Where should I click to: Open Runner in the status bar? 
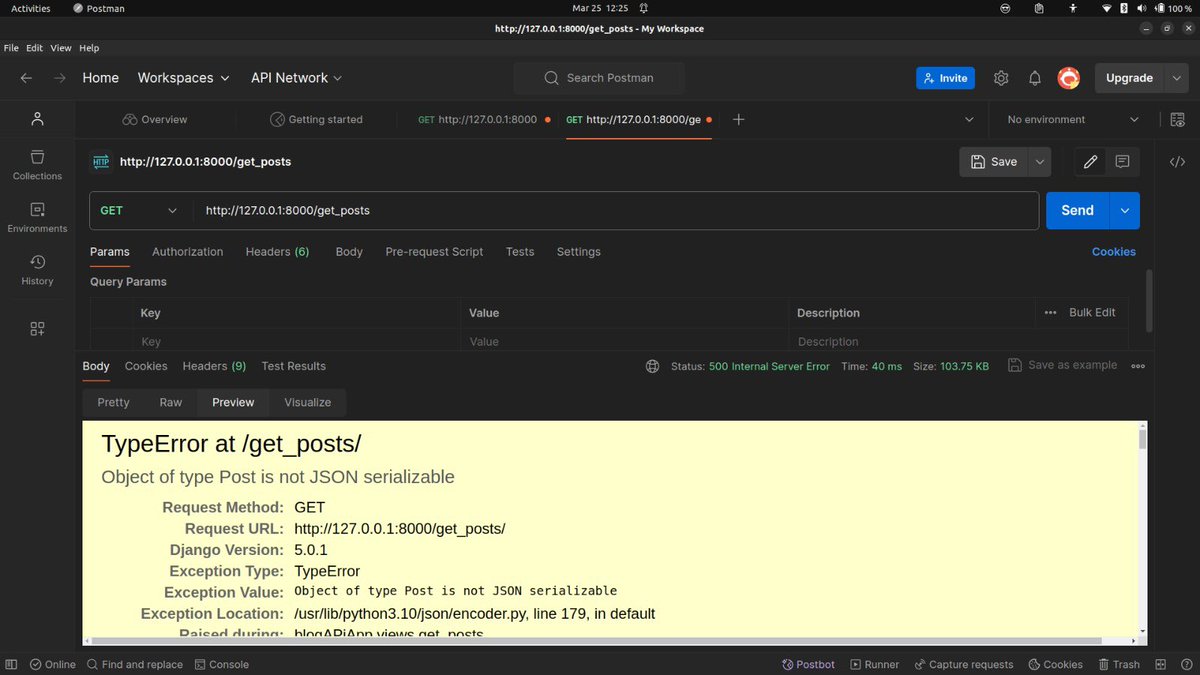point(875,664)
